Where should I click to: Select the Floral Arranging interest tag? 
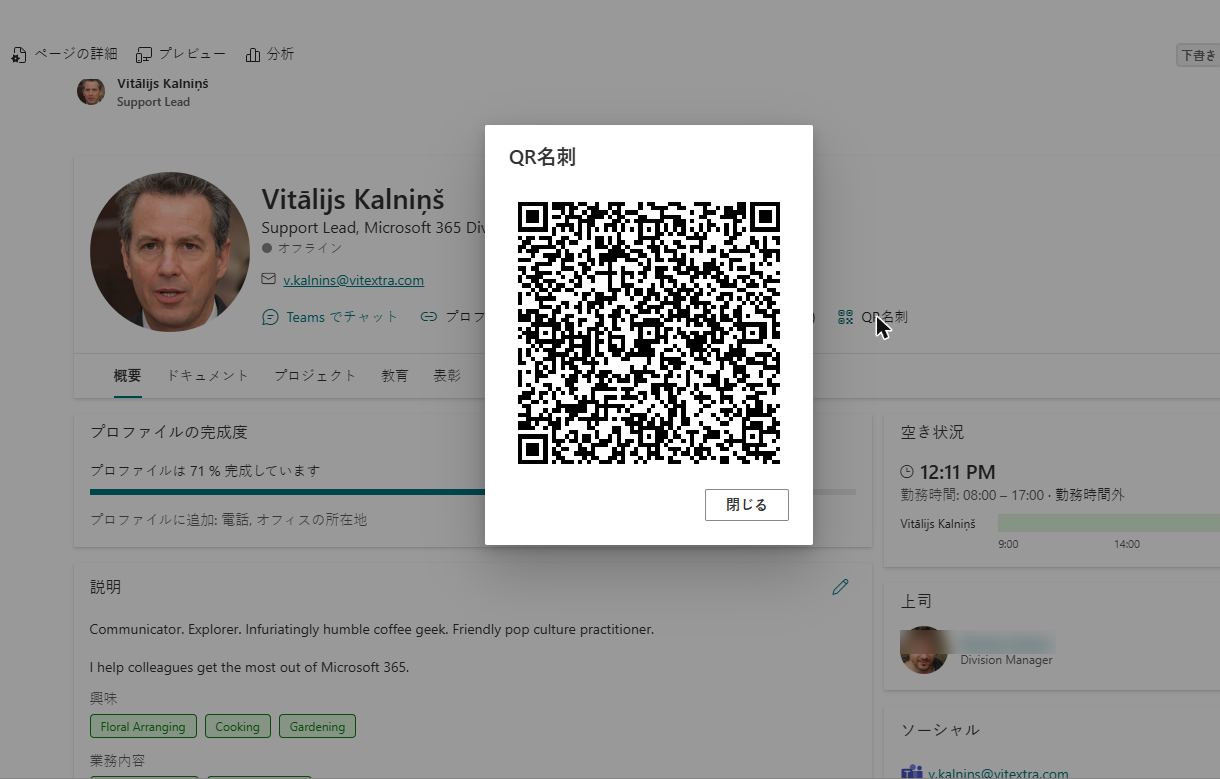(x=143, y=727)
